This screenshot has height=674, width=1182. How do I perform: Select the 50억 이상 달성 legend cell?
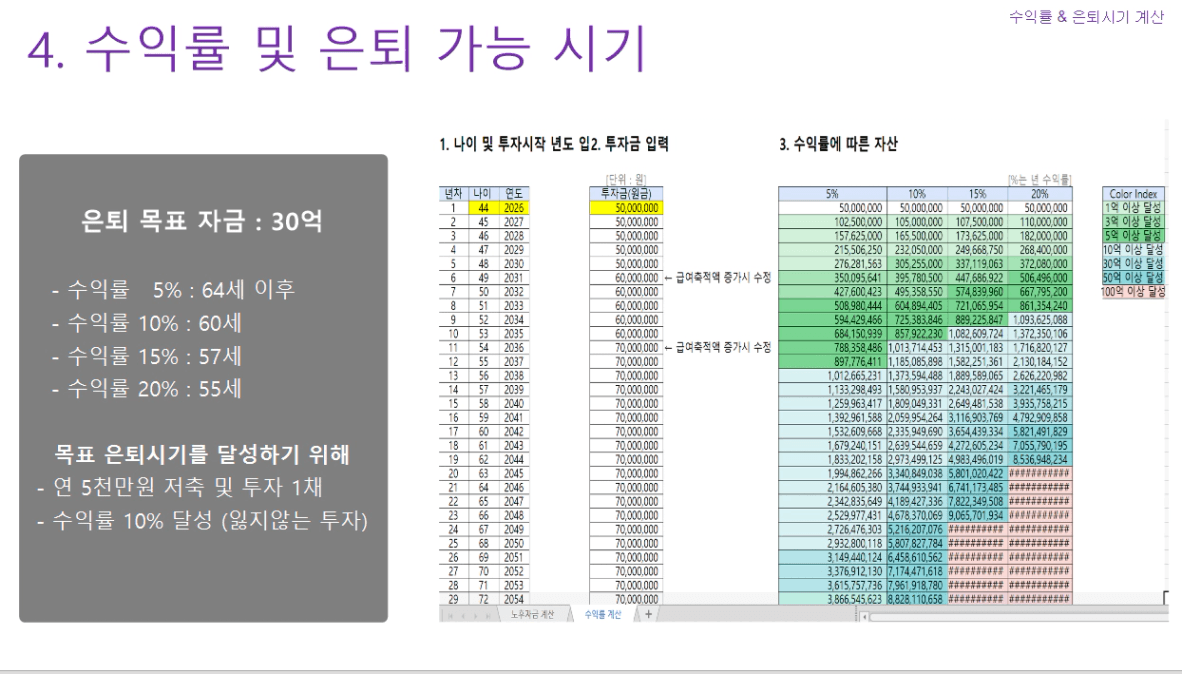pos(1133,277)
